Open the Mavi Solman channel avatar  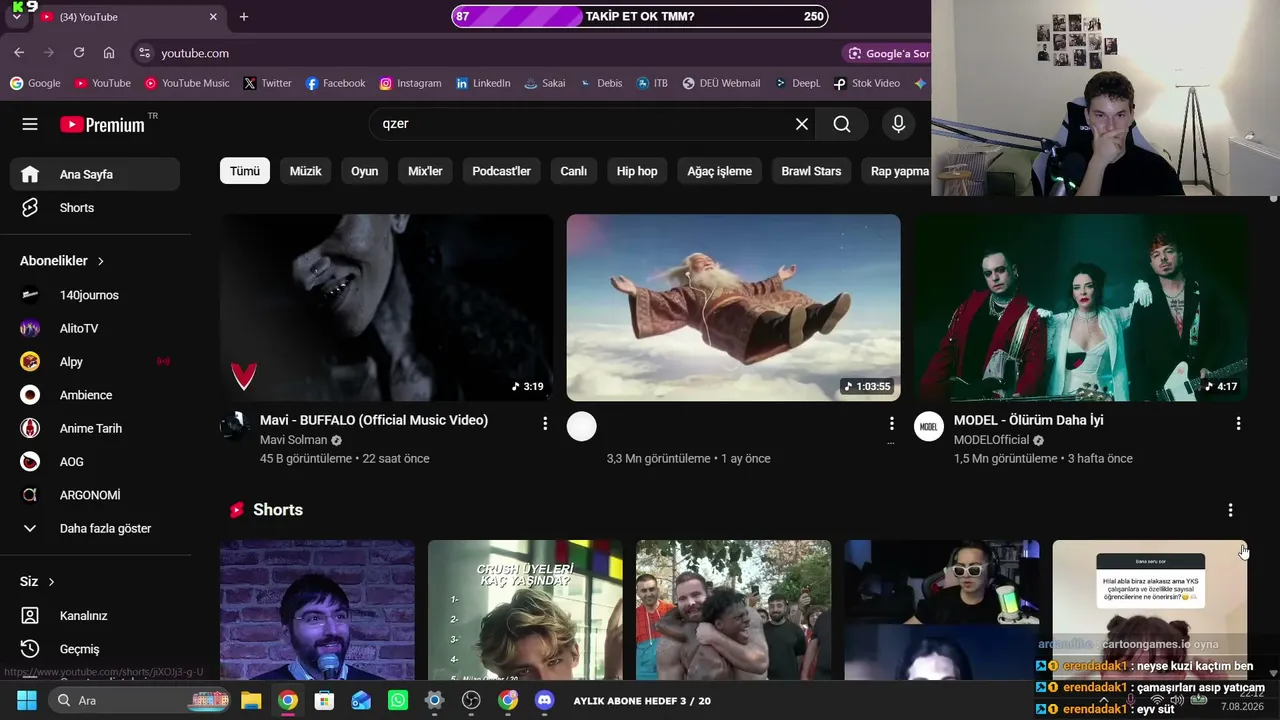[x=234, y=427]
